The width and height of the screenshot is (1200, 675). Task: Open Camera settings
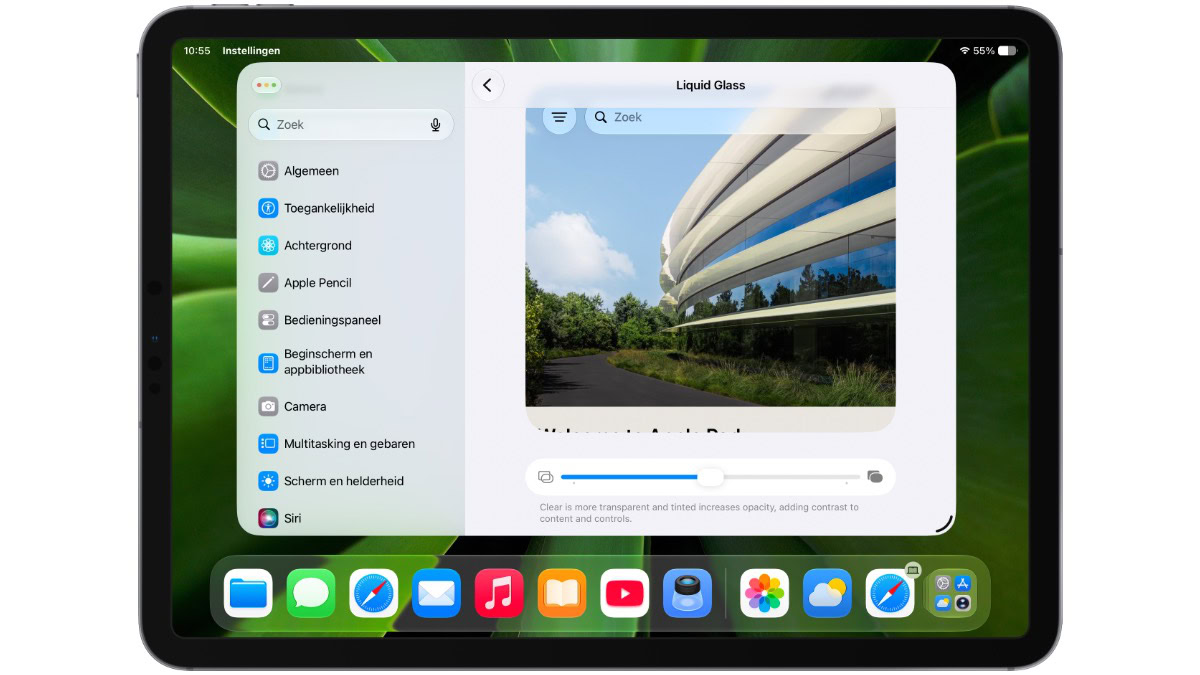click(351, 406)
